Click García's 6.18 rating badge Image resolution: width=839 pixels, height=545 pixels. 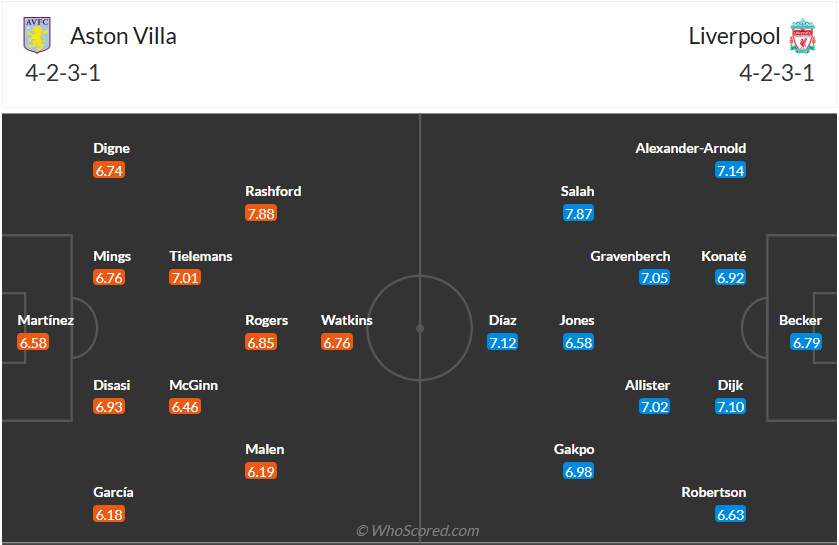point(109,514)
